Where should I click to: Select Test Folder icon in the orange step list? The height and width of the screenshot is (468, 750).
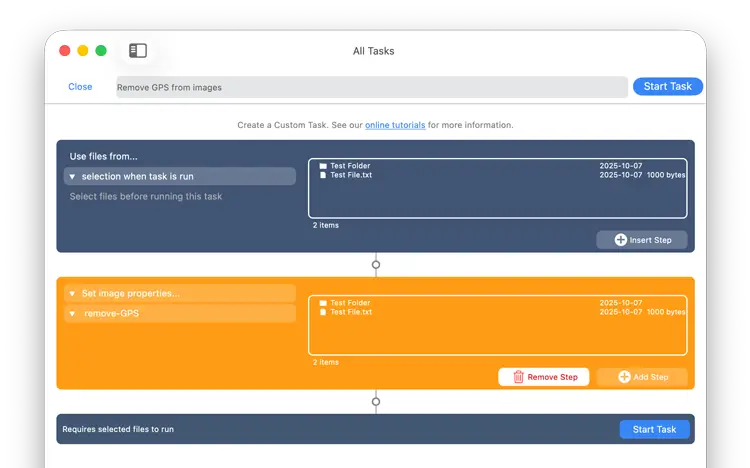click(322, 303)
